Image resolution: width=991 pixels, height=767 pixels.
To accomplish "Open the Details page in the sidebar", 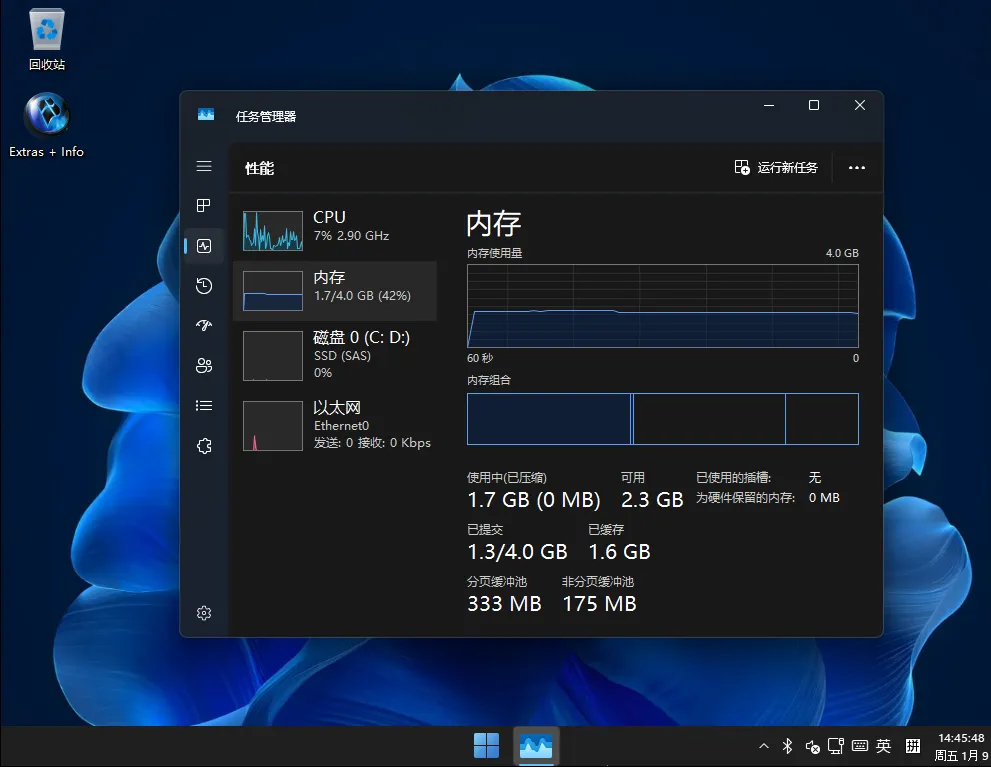I will click(204, 405).
